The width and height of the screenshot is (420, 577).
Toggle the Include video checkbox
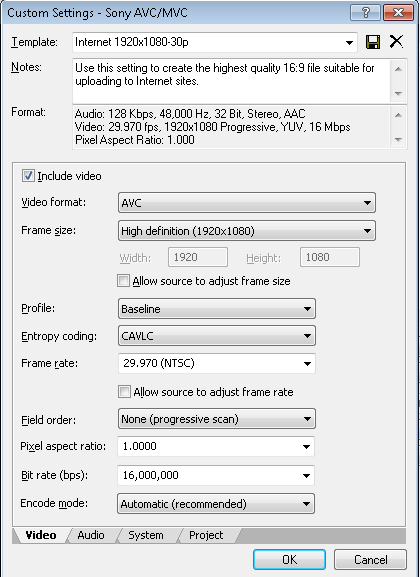[x=28, y=176]
